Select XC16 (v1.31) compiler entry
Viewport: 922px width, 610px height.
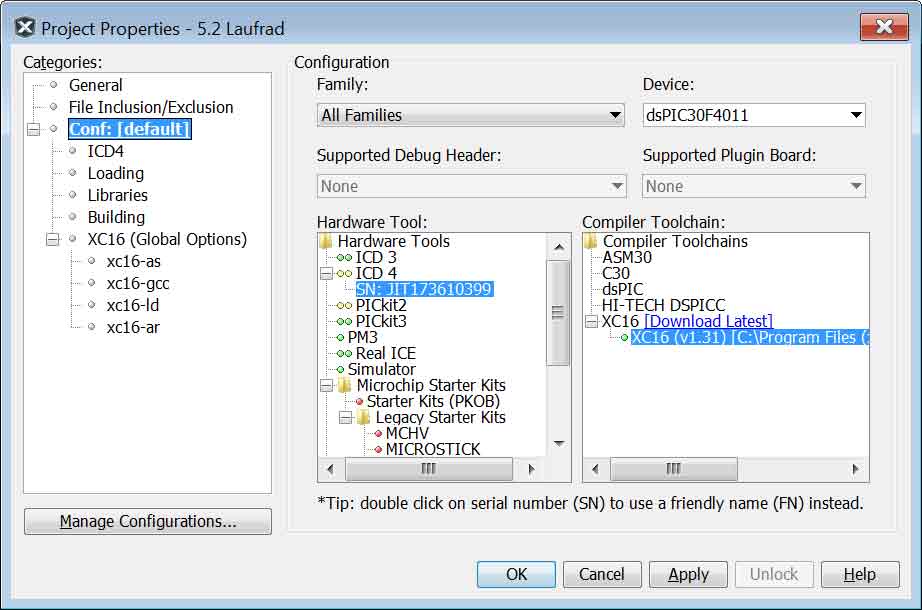tap(749, 338)
